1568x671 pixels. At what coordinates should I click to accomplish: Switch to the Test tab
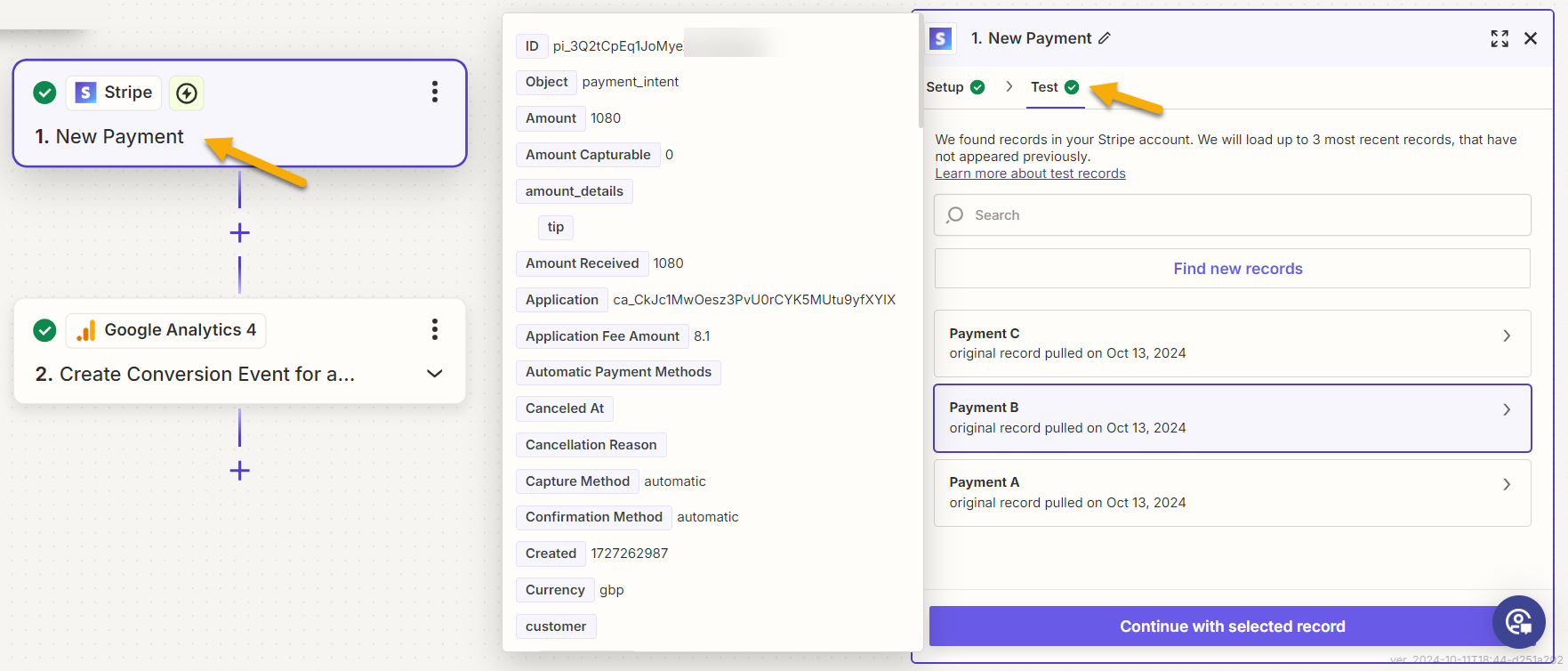coord(1055,87)
